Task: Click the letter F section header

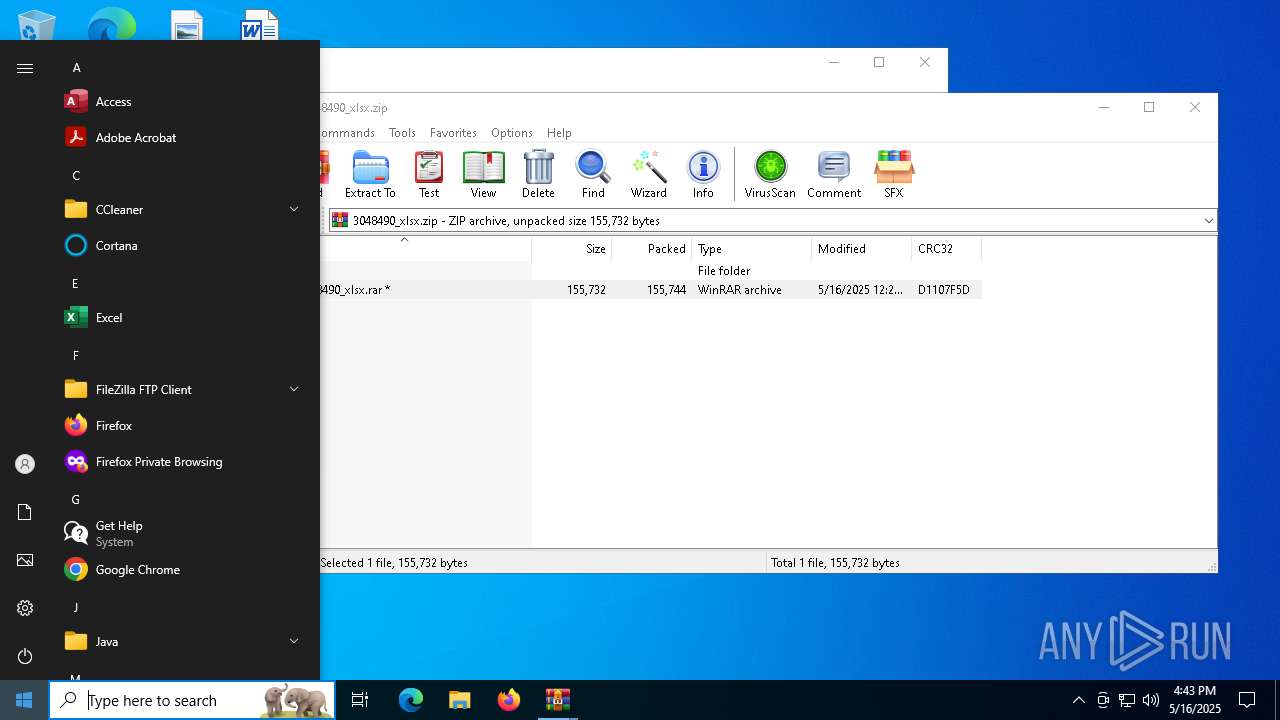Action: [x=76, y=356]
